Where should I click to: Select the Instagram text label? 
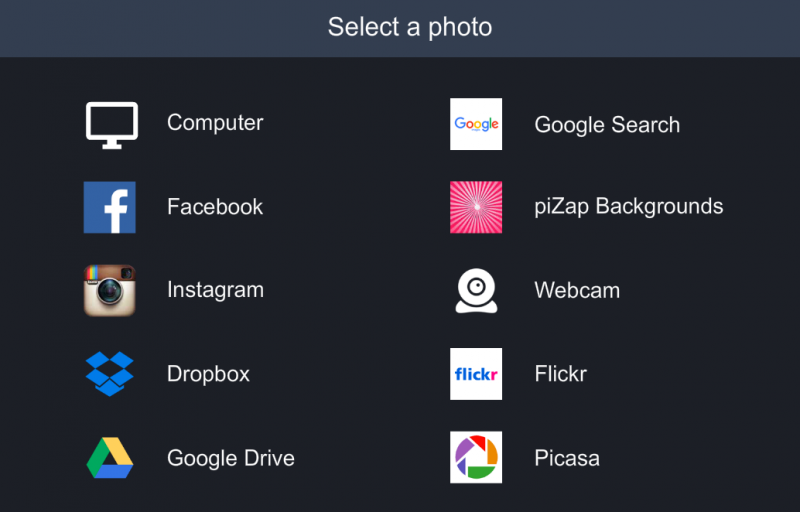point(215,291)
